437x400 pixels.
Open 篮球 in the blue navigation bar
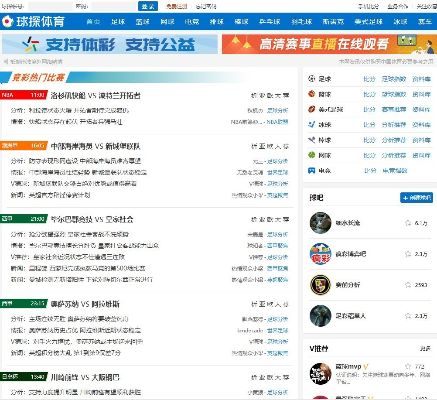point(143,22)
